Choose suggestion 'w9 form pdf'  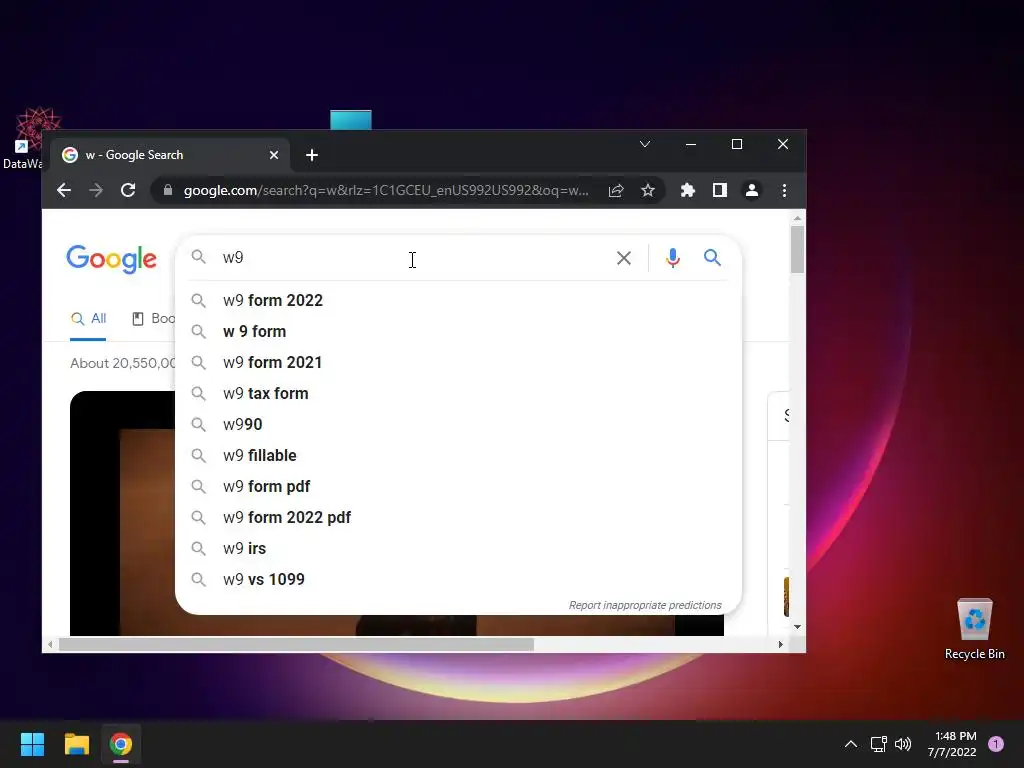point(458,487)
